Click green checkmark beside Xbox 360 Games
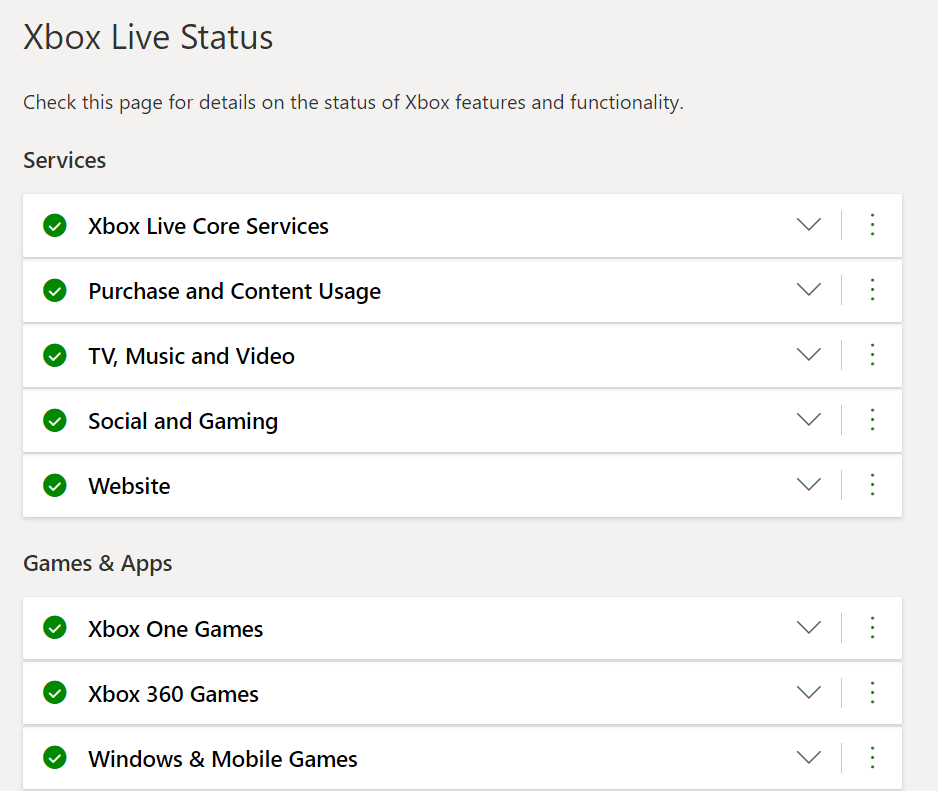The image size is (938, 791). click(55, 693)
